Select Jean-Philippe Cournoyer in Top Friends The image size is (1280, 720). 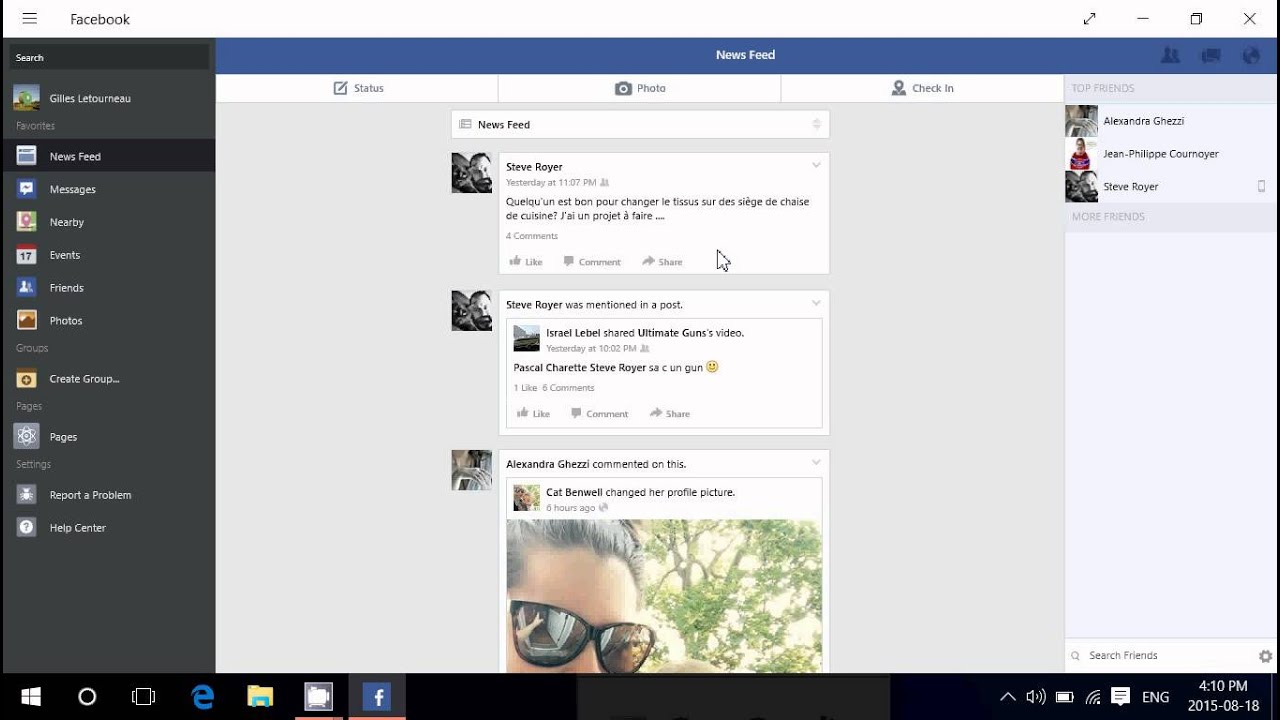pos(1172,154)
